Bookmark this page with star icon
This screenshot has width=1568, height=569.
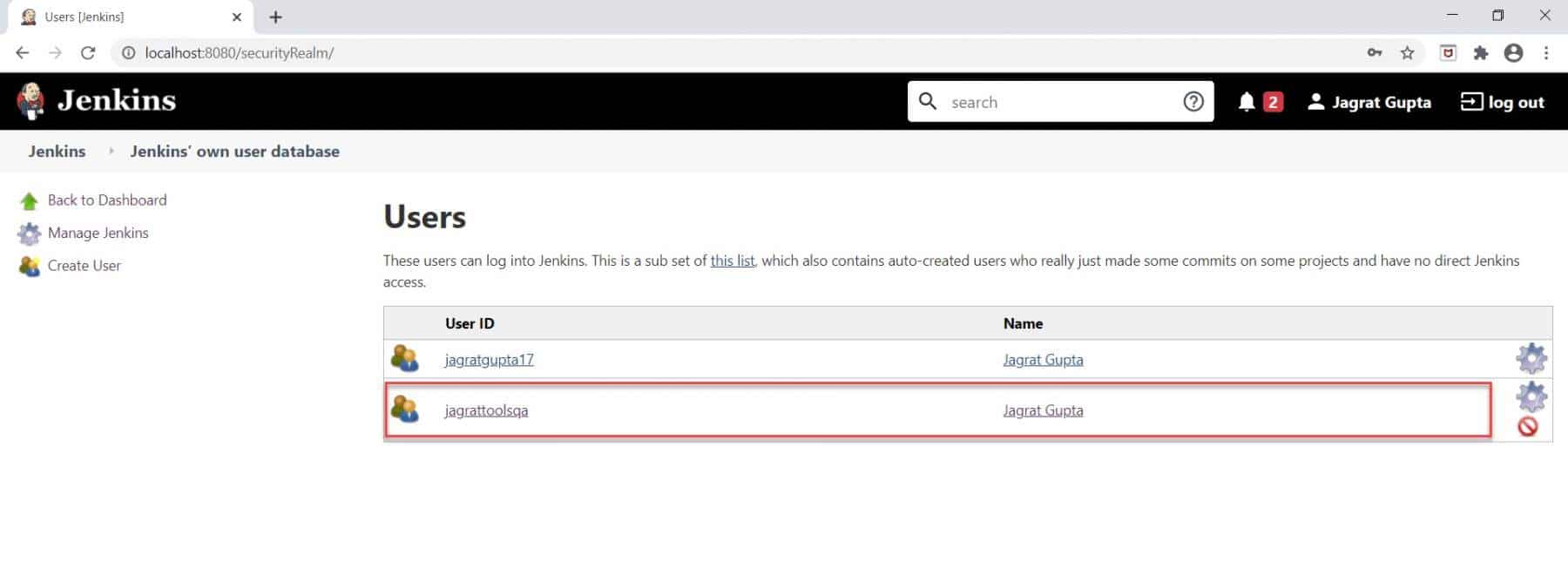[x=1408, y=53]
